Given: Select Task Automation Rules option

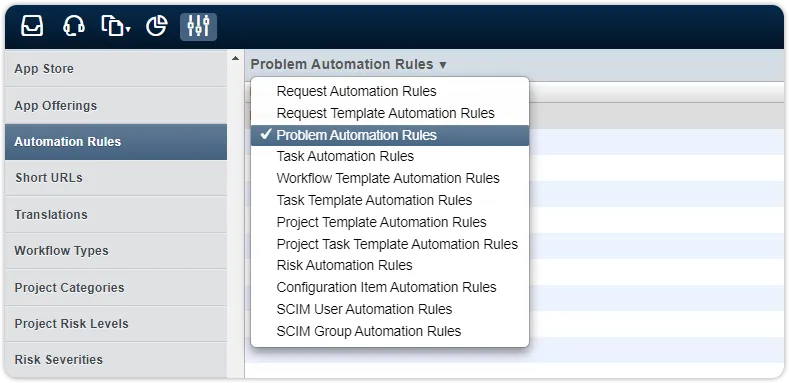Looking at the screenshot, I should pos(390,157).
